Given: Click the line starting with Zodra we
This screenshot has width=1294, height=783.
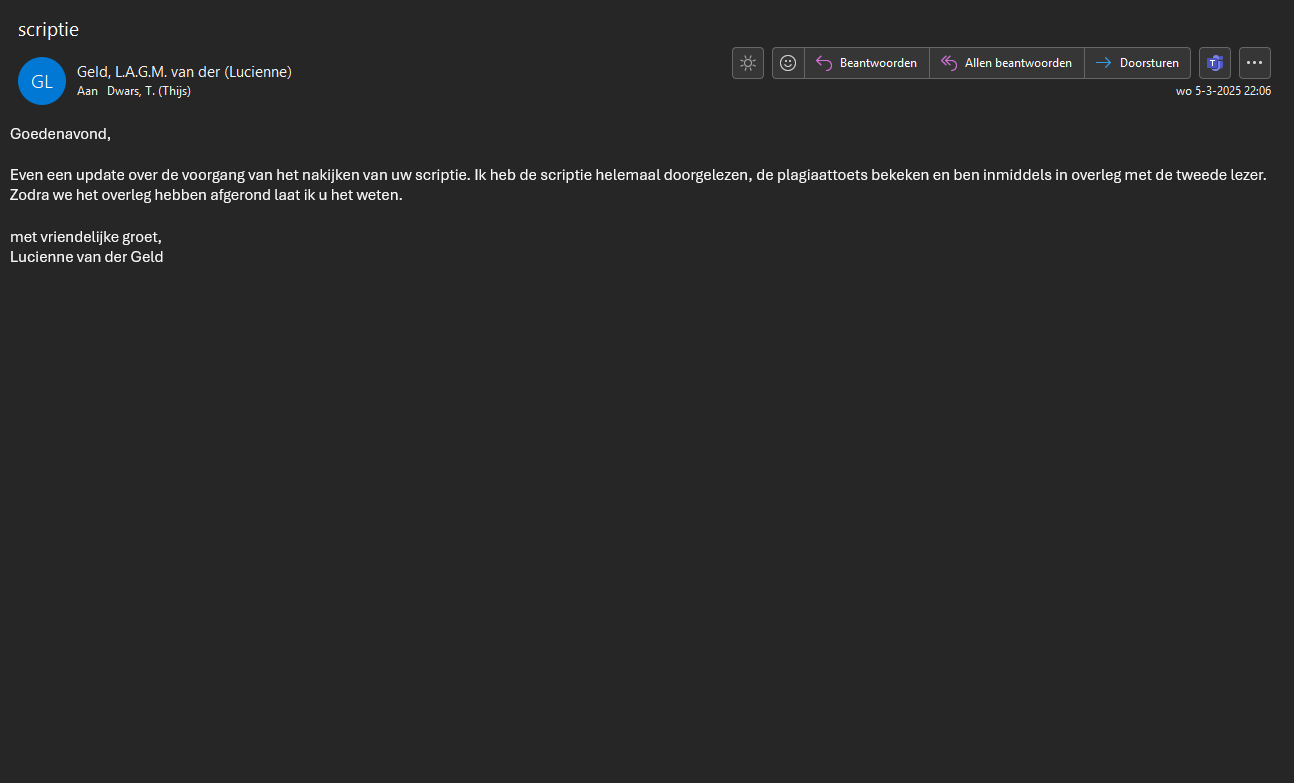Looking at the screenshot, I should [205, 195].
